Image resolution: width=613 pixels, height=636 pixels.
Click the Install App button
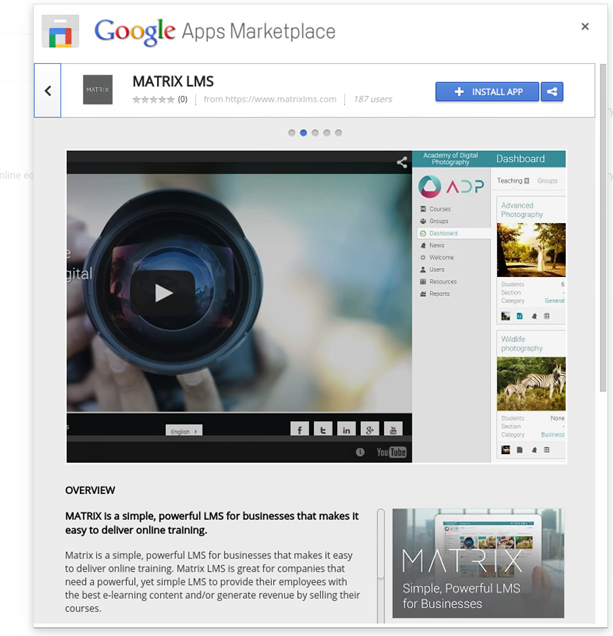pyautogui.click(x=487, y=92)
